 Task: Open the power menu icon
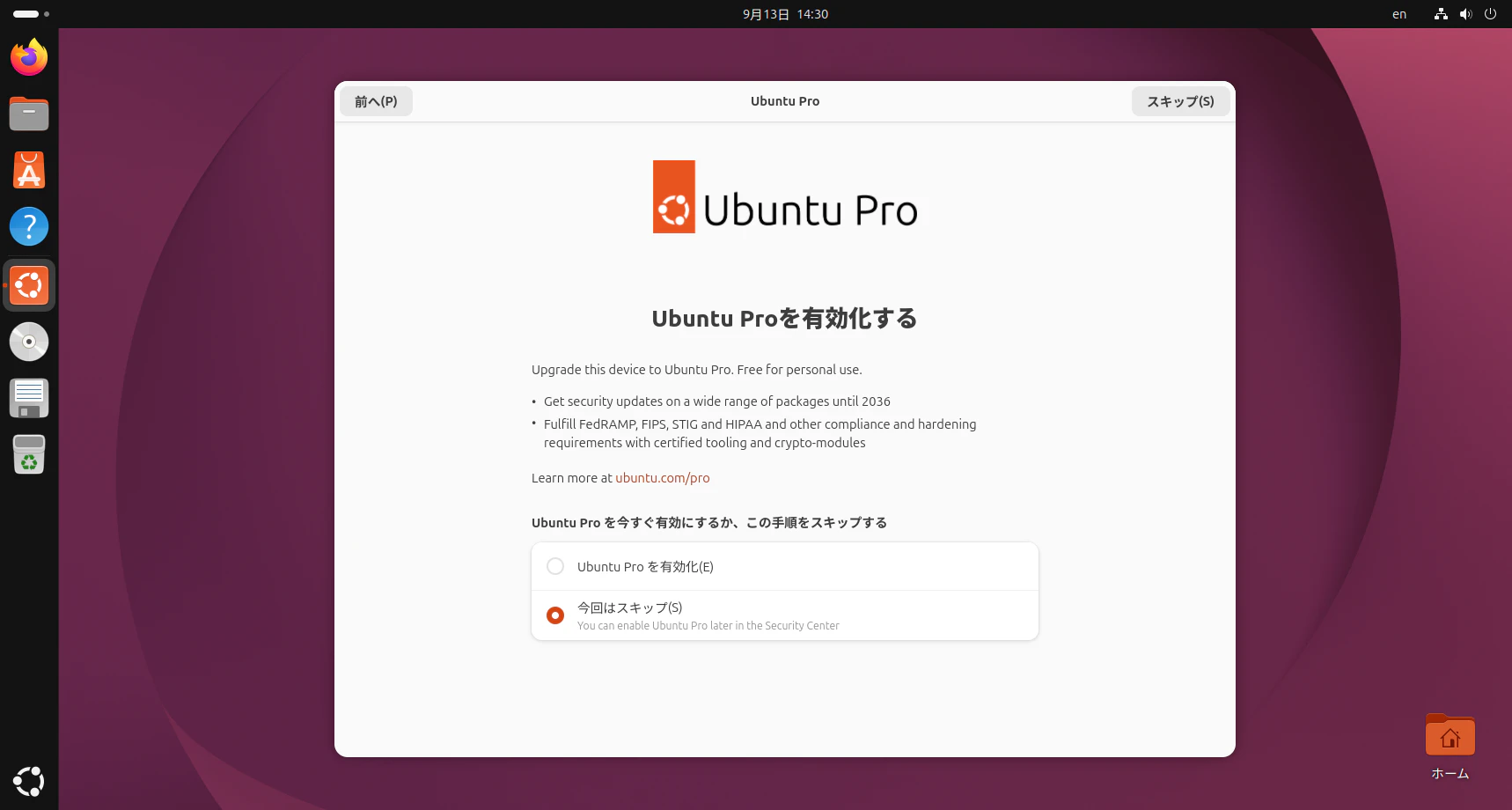(1490, 14)
